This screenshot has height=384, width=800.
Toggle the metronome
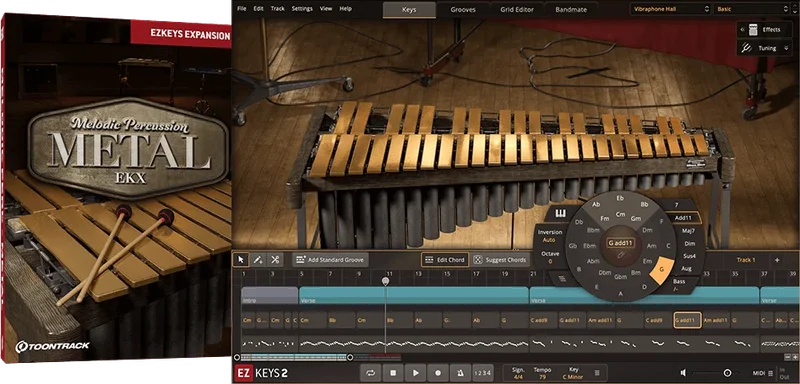(460, 373)
